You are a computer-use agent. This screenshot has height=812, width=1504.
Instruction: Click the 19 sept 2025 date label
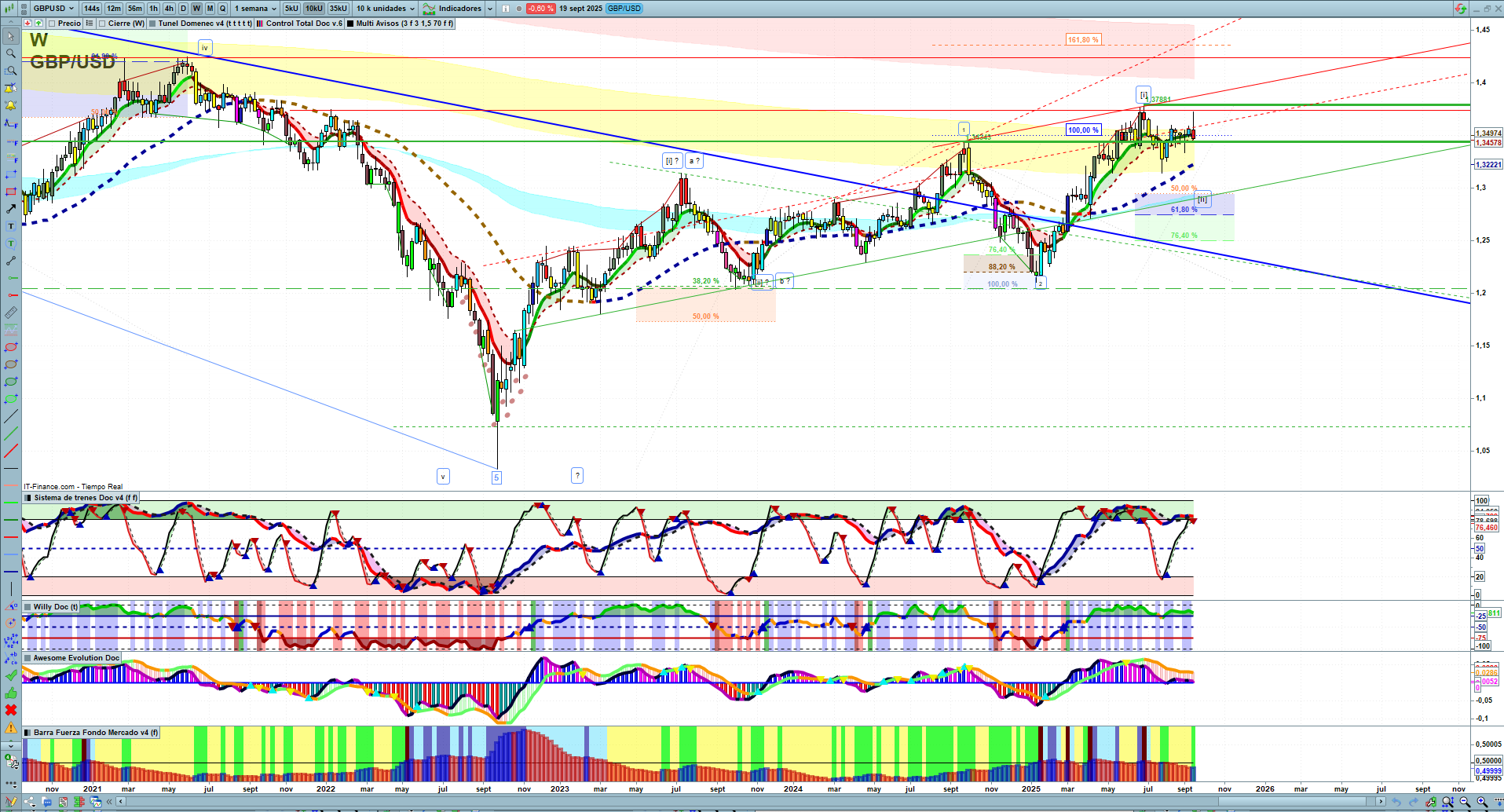pos(580,9)
